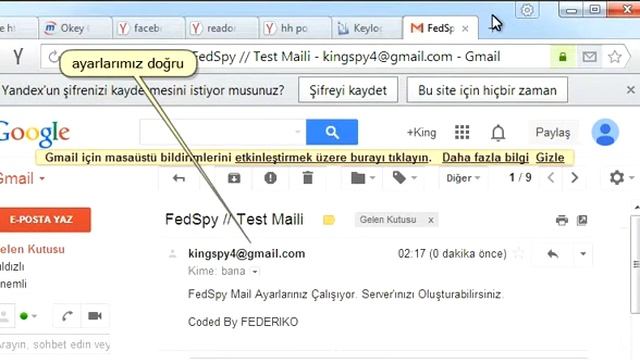This screenshot has width=640, height=360.
Task: Archive the open email
Action: (234, 178)
